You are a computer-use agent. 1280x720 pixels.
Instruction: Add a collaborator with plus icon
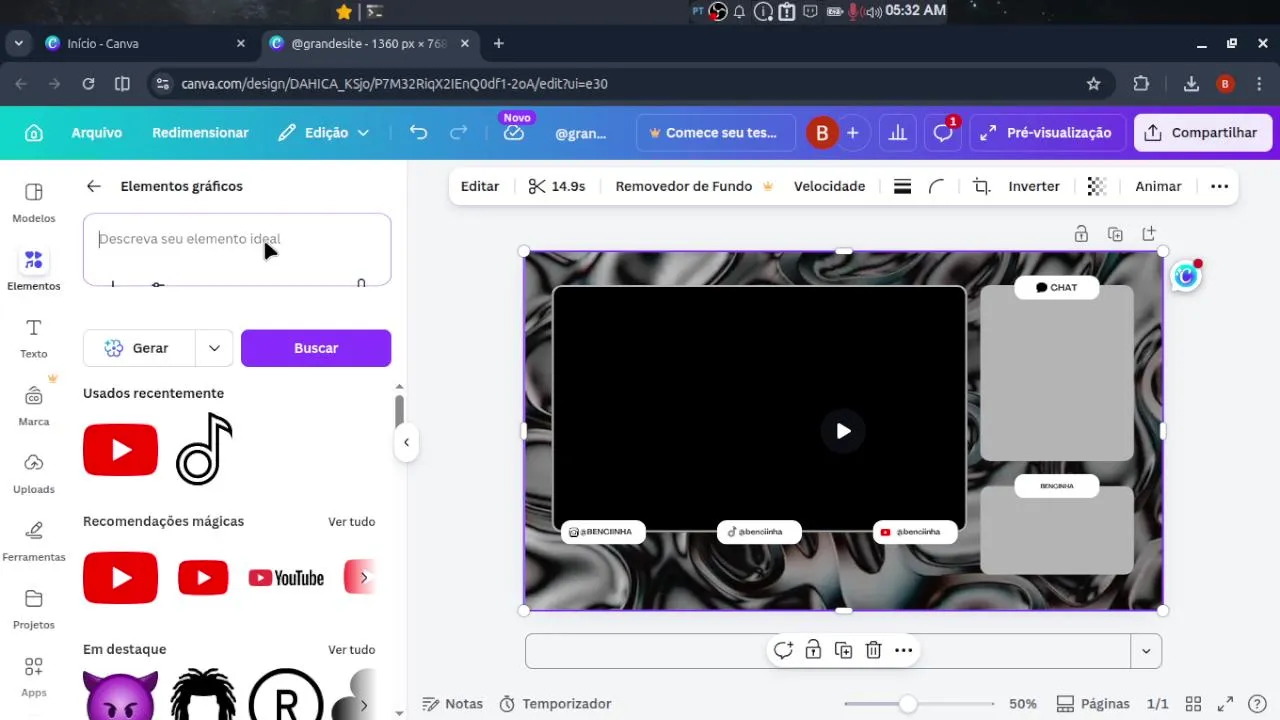(x=852, y=133)
